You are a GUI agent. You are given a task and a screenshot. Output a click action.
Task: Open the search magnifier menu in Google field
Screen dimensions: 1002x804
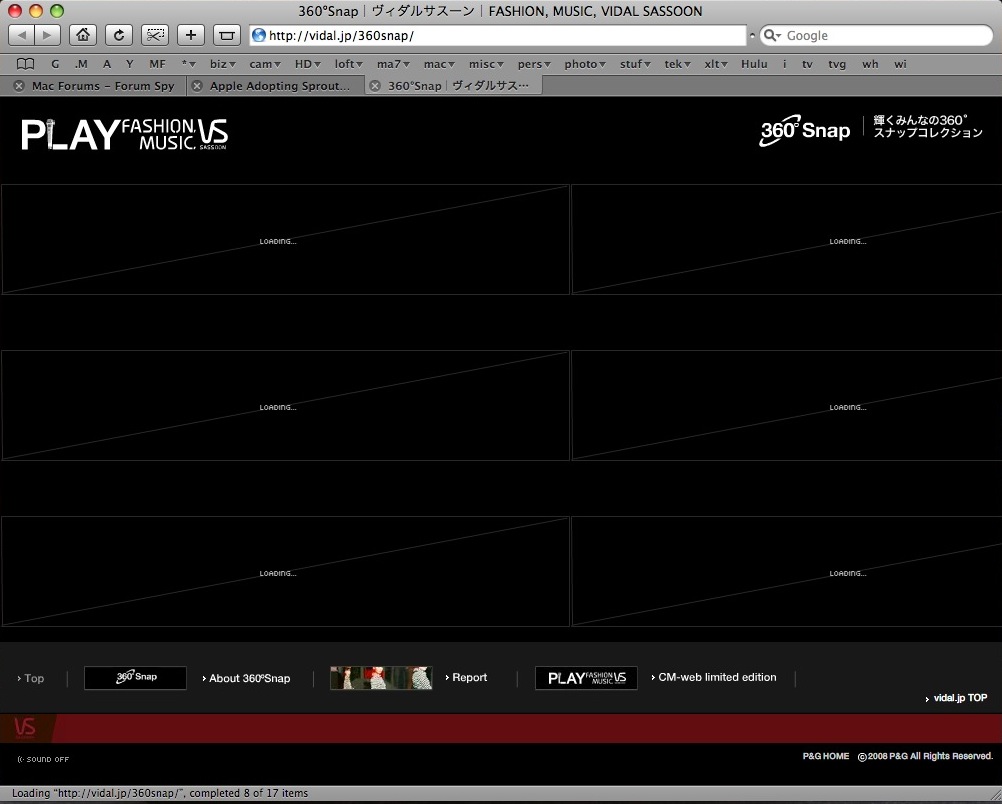pos(772,35)
